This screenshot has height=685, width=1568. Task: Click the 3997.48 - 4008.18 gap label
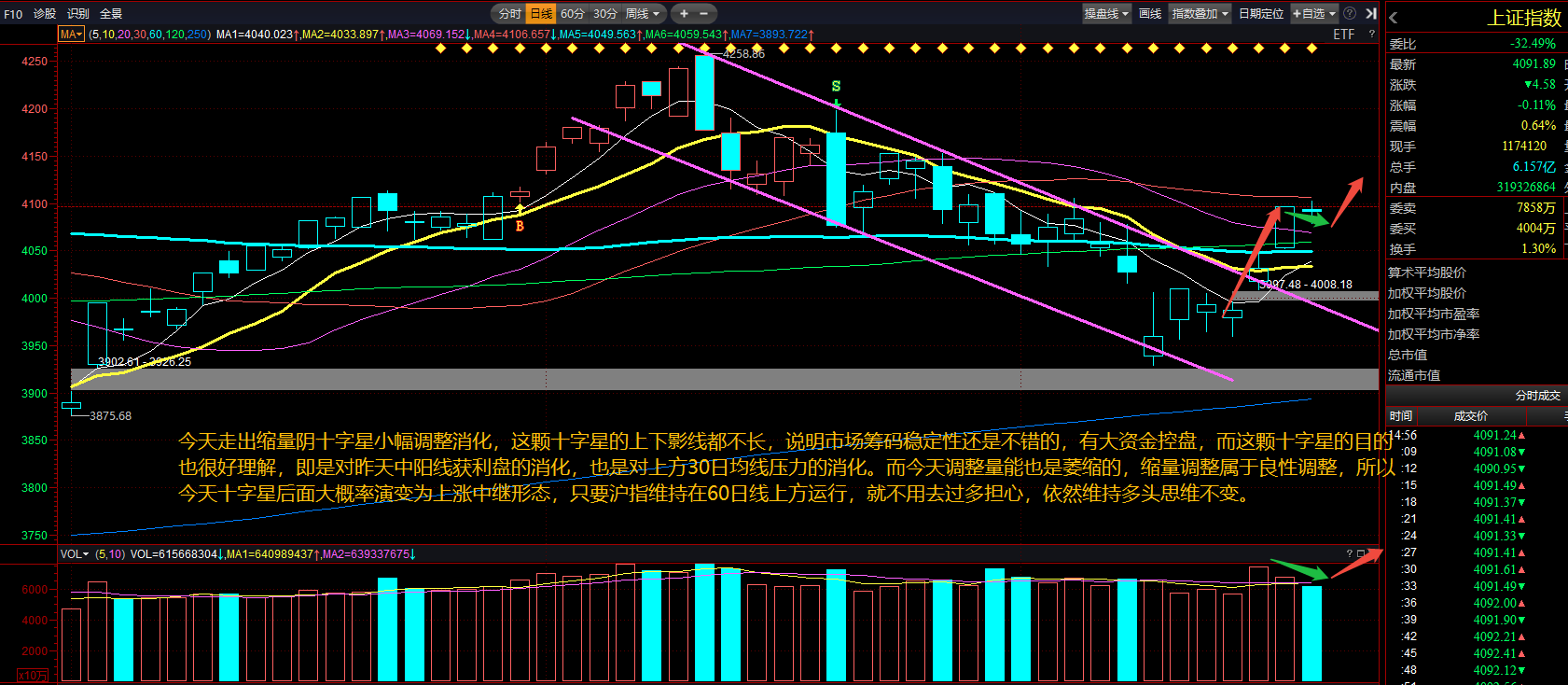pyautogui.click(x=1307, y=284)
